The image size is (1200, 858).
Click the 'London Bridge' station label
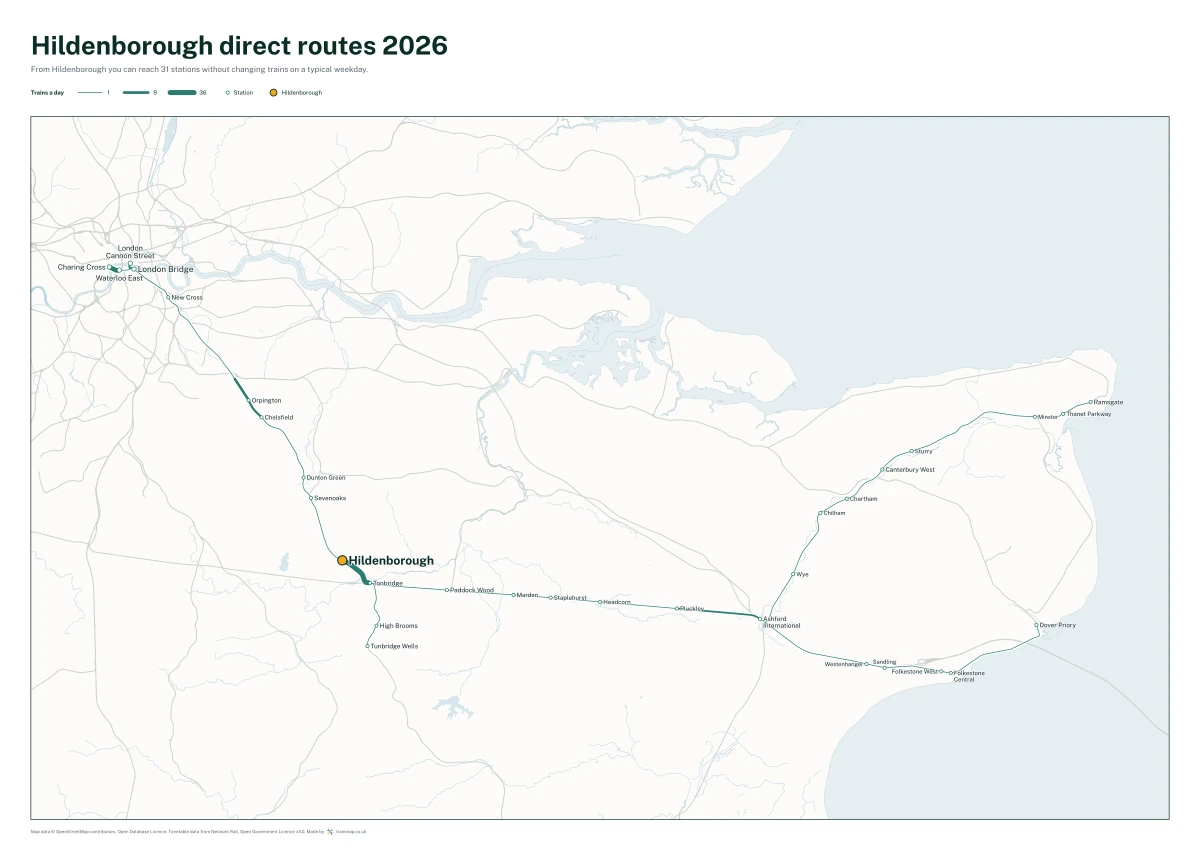[165, 270]
